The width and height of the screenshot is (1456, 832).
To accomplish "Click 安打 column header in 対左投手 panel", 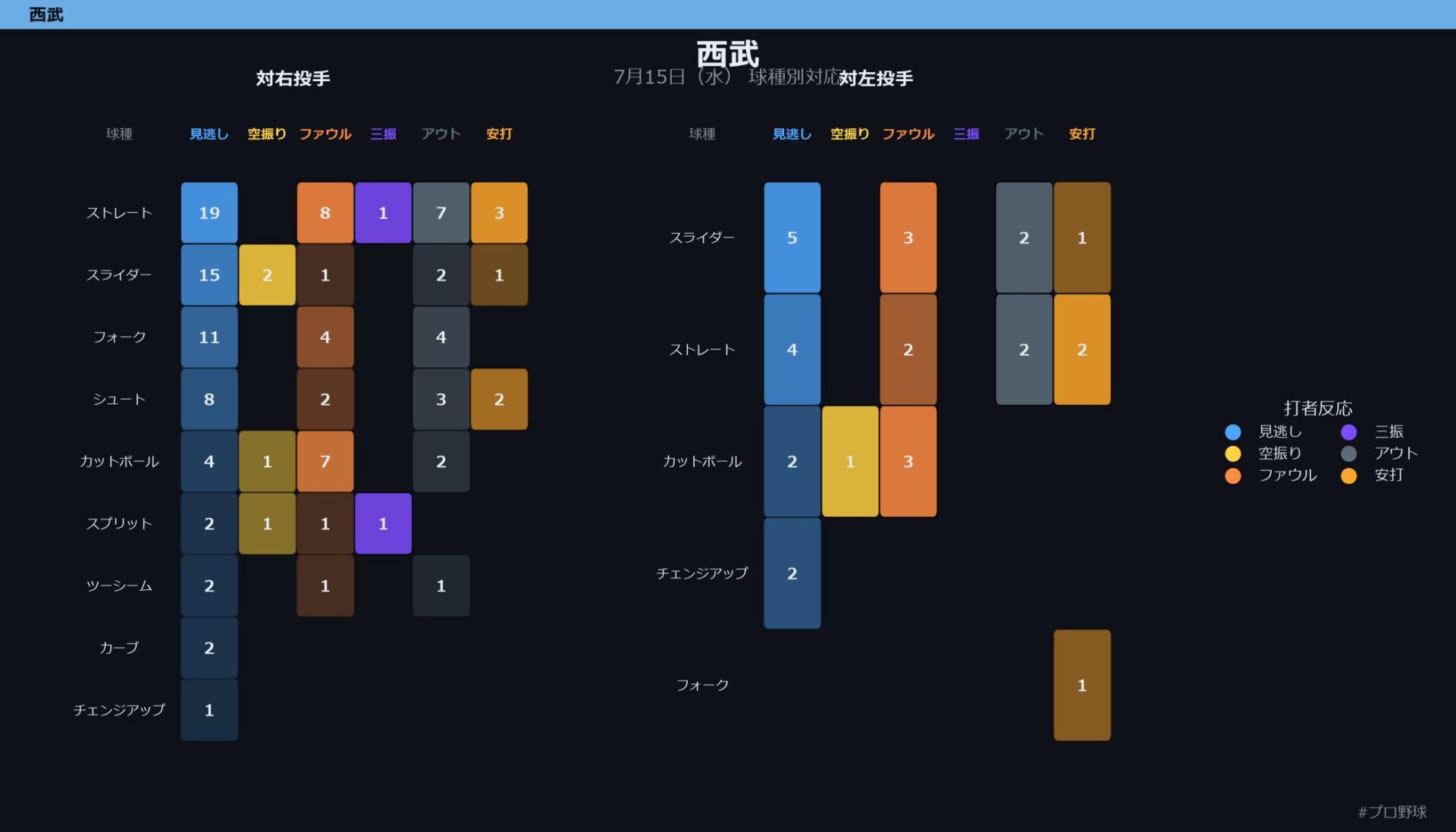I will coord(1082,134).
